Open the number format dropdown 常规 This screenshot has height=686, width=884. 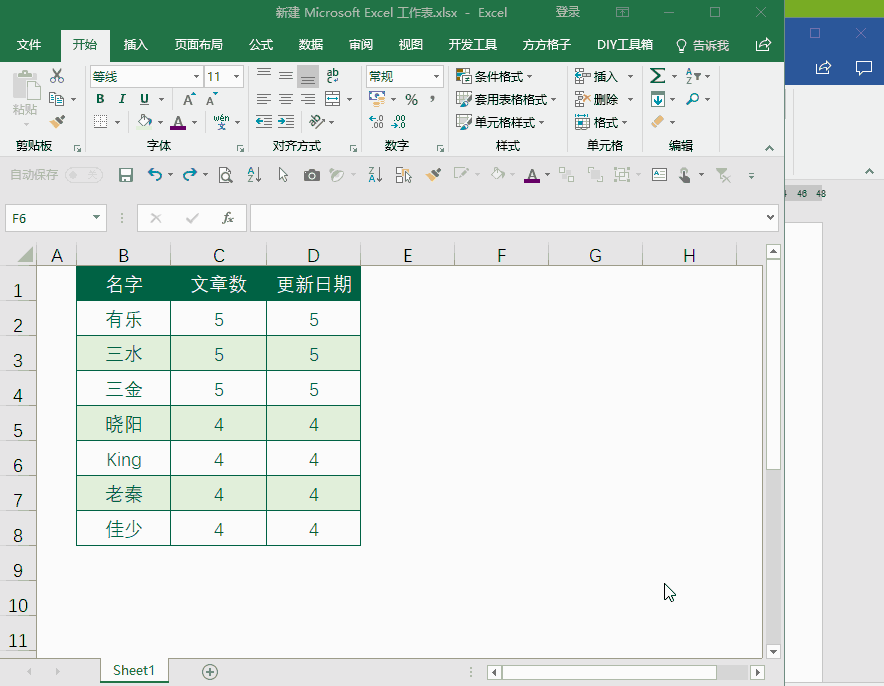click(436, 77)
